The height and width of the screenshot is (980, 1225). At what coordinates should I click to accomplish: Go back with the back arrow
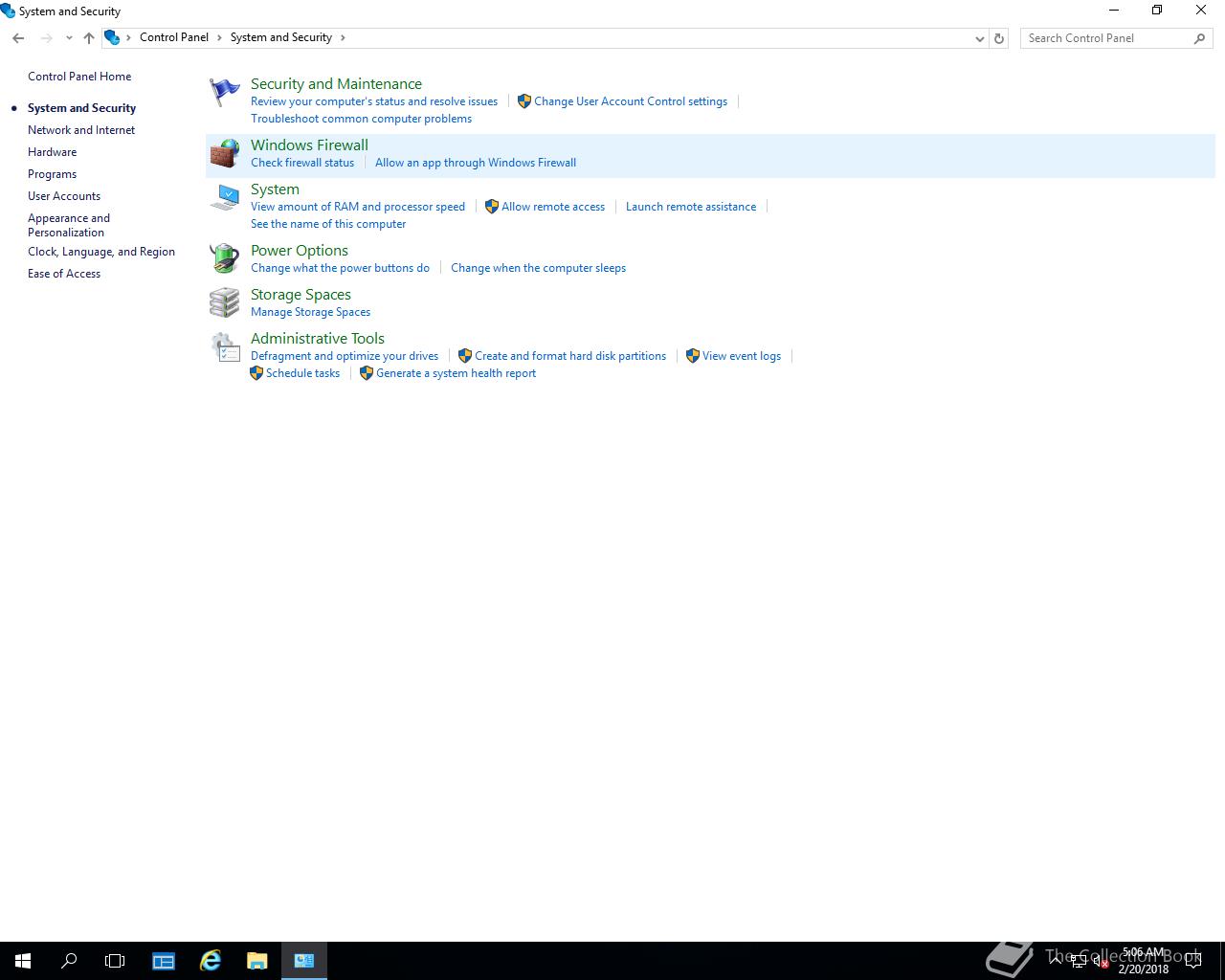[18, 38]
